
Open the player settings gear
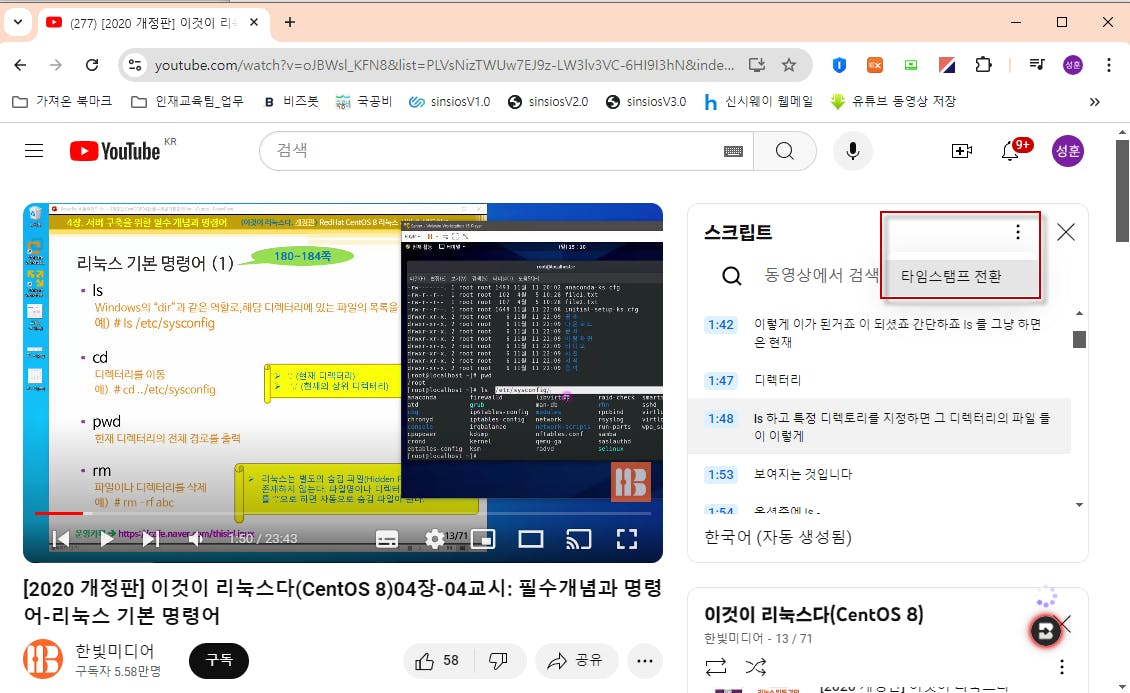tap(435, 539)
